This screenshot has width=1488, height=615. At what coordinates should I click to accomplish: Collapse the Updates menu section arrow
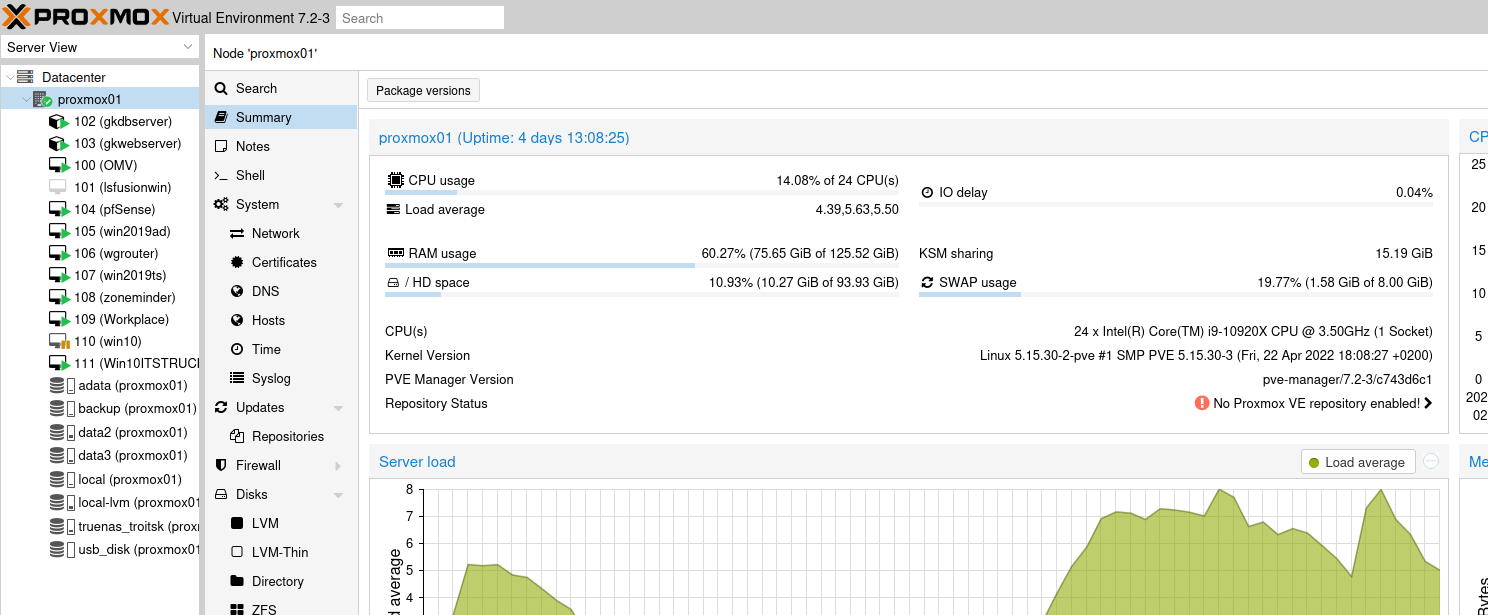338,408
